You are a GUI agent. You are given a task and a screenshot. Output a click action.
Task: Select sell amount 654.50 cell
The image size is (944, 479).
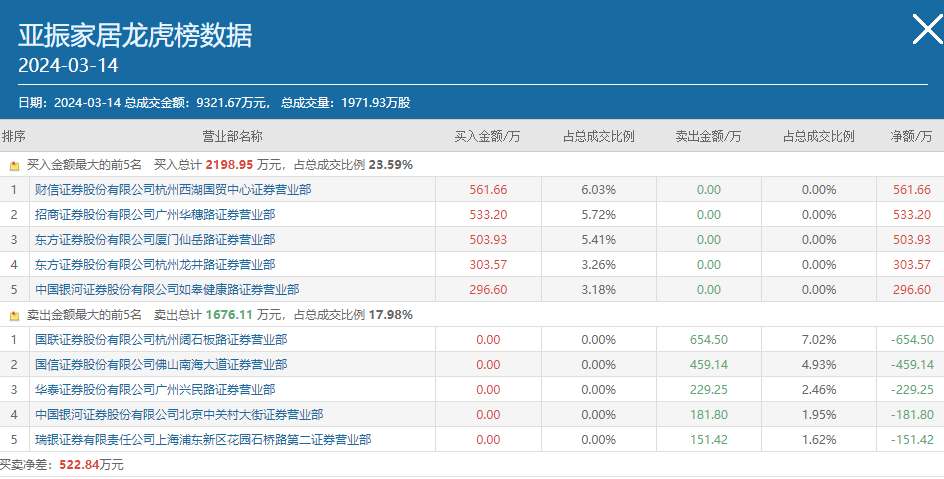click(709, 340)
